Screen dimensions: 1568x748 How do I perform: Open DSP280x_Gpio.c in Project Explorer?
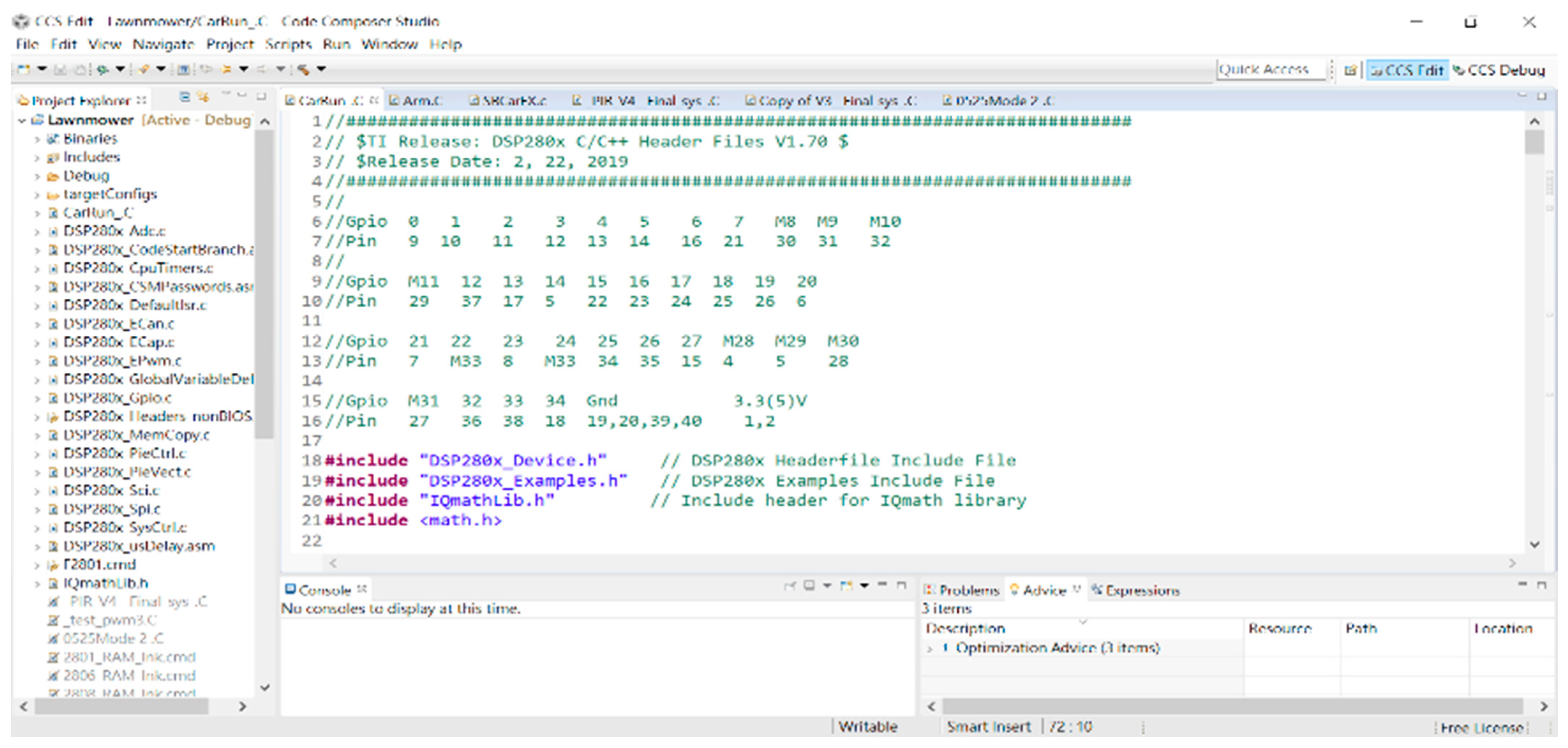point(117,399)
